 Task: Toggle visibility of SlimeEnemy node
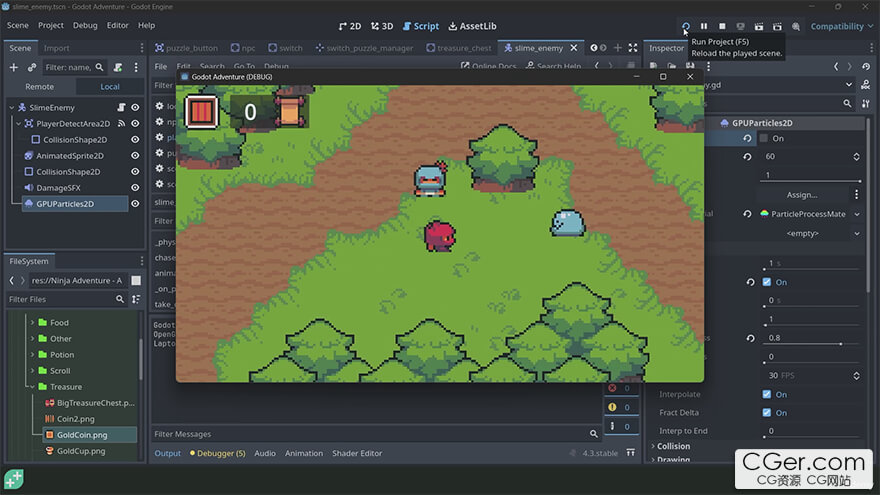click(135, 107)
